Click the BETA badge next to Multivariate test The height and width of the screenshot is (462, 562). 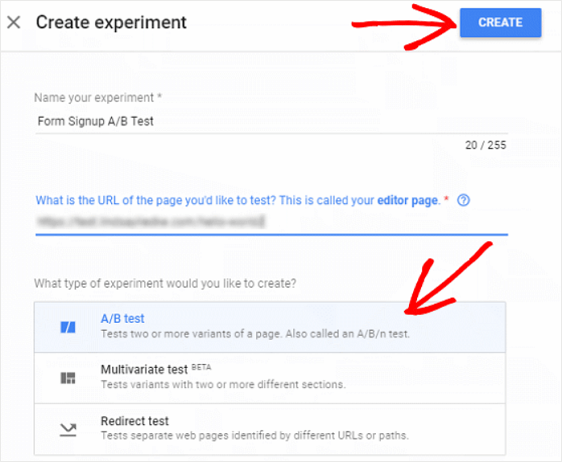point(201,367)
